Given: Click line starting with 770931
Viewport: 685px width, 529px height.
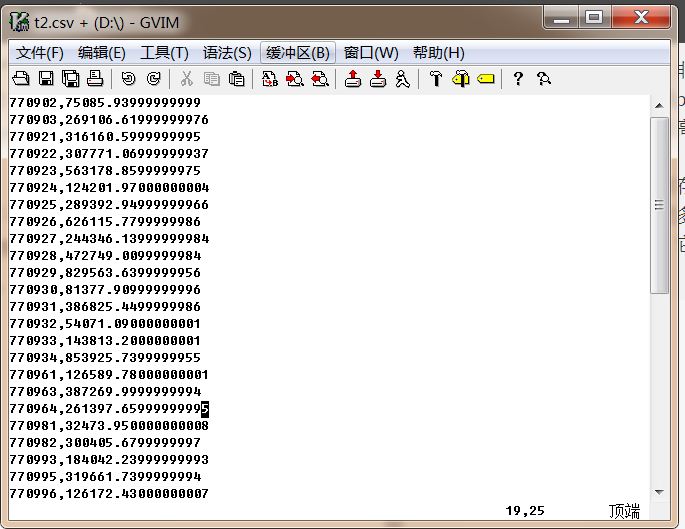Looking at the screenshot, I should [105, 307].
